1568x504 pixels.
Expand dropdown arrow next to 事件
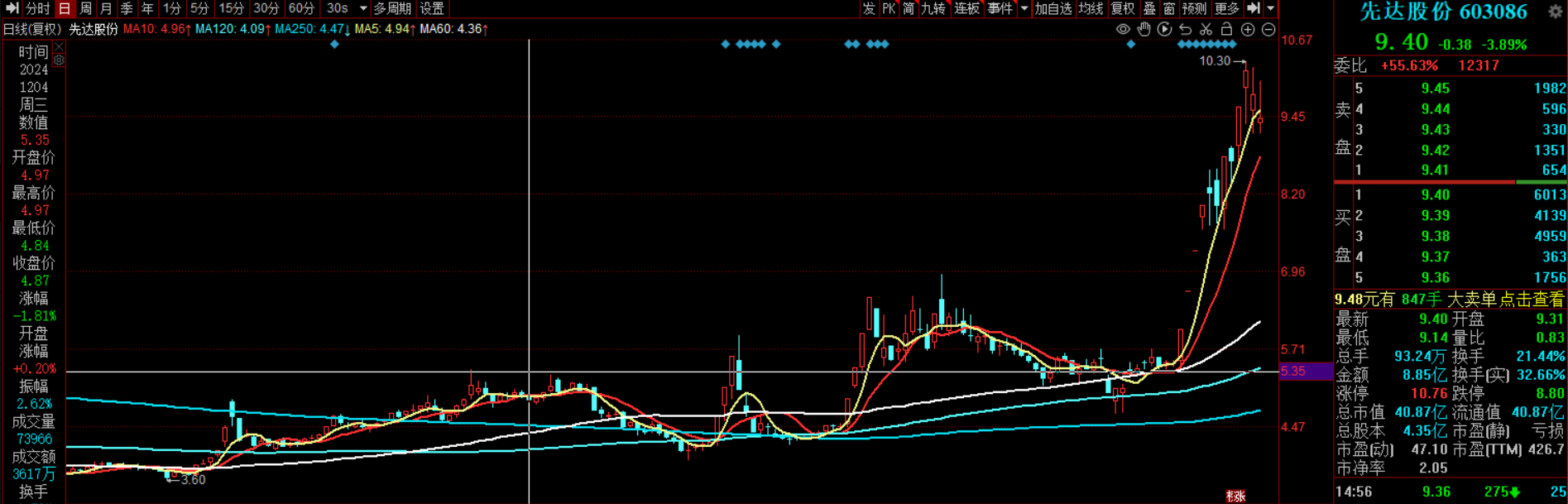[1024, 8]
